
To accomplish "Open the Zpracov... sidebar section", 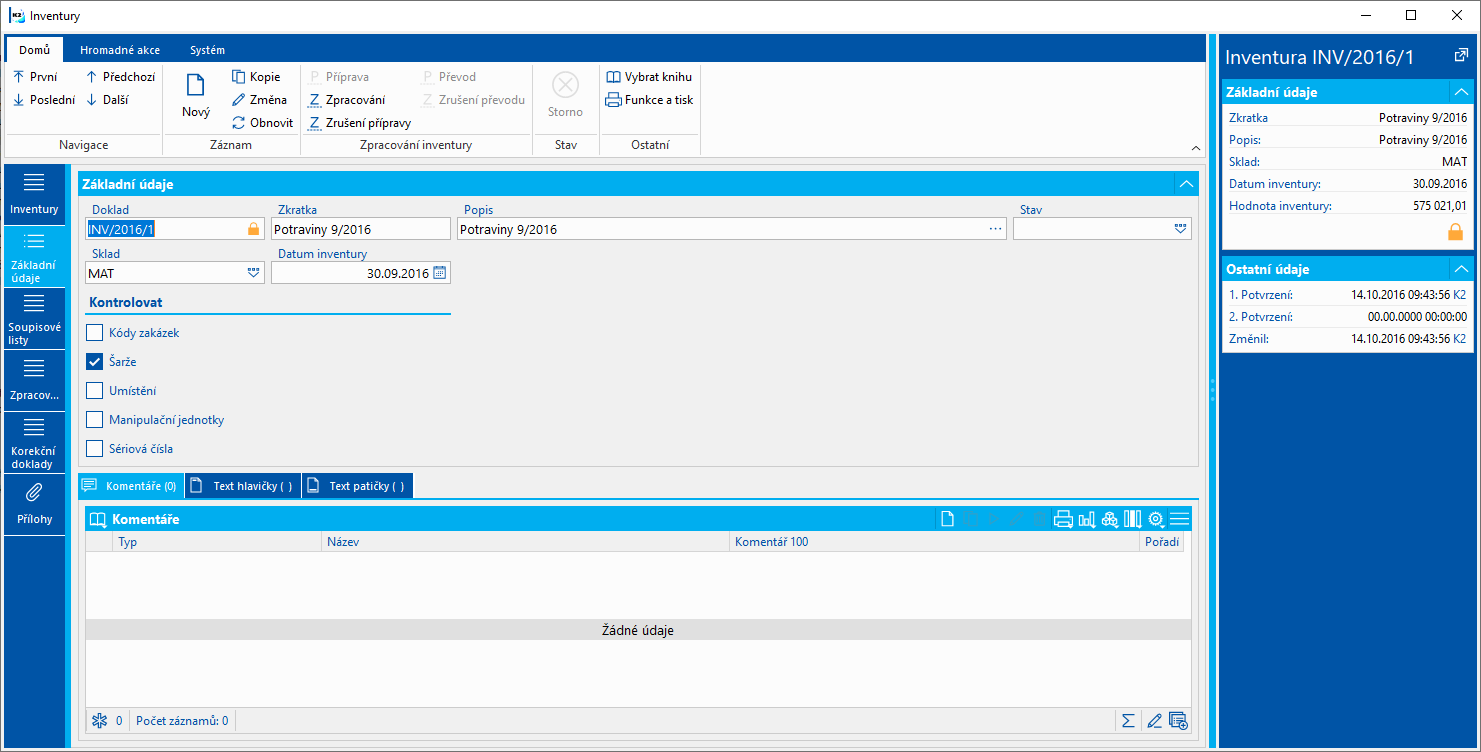I will [x=34, y=380].
